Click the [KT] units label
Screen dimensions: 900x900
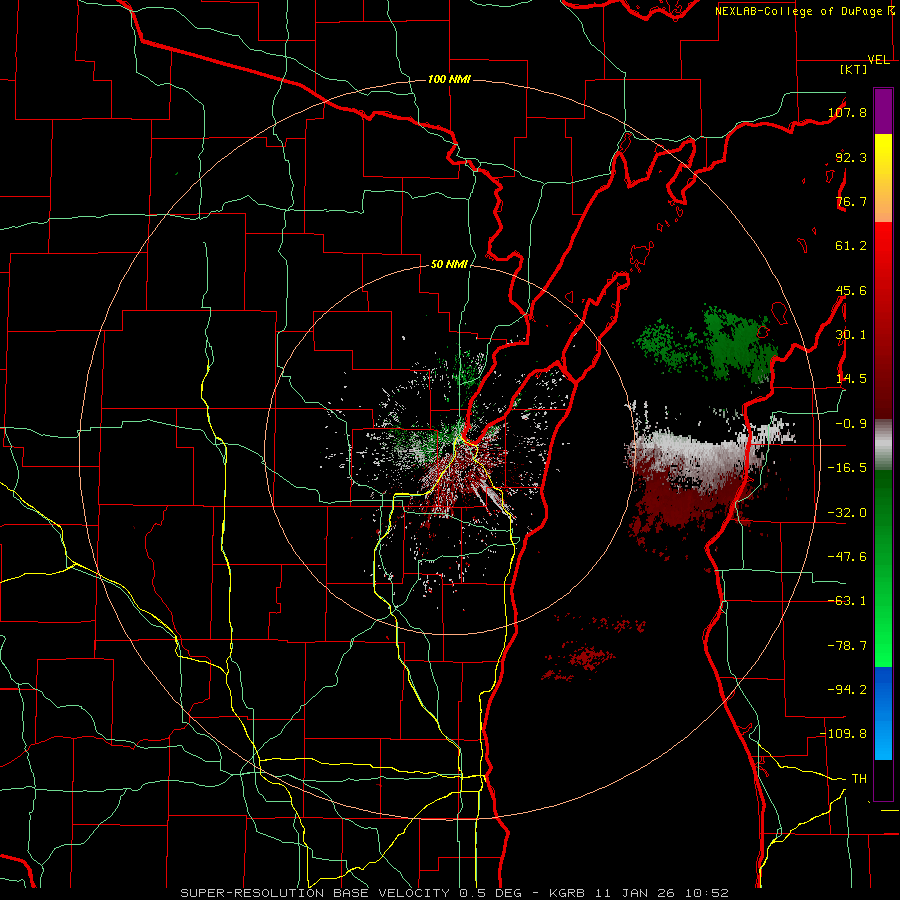point(854,69)
